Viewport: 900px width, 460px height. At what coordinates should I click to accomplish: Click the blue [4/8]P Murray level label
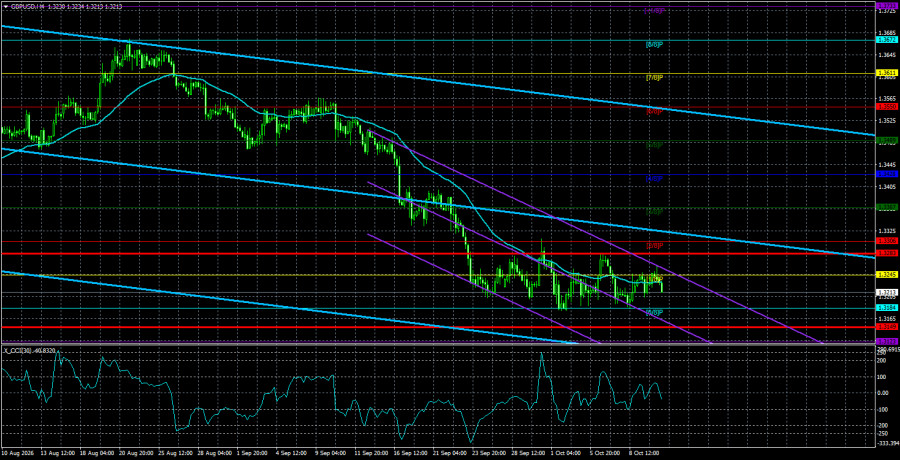pos(655,179)
